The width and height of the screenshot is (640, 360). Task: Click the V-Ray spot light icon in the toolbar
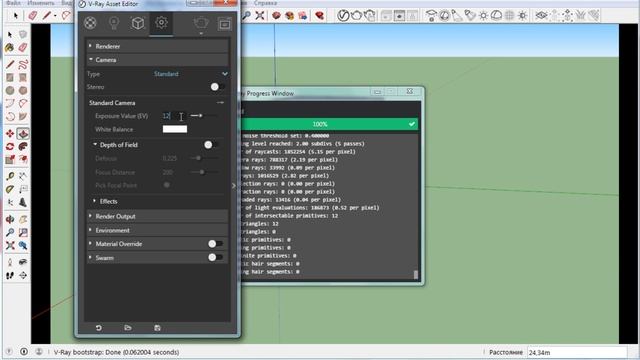(457, 16)
